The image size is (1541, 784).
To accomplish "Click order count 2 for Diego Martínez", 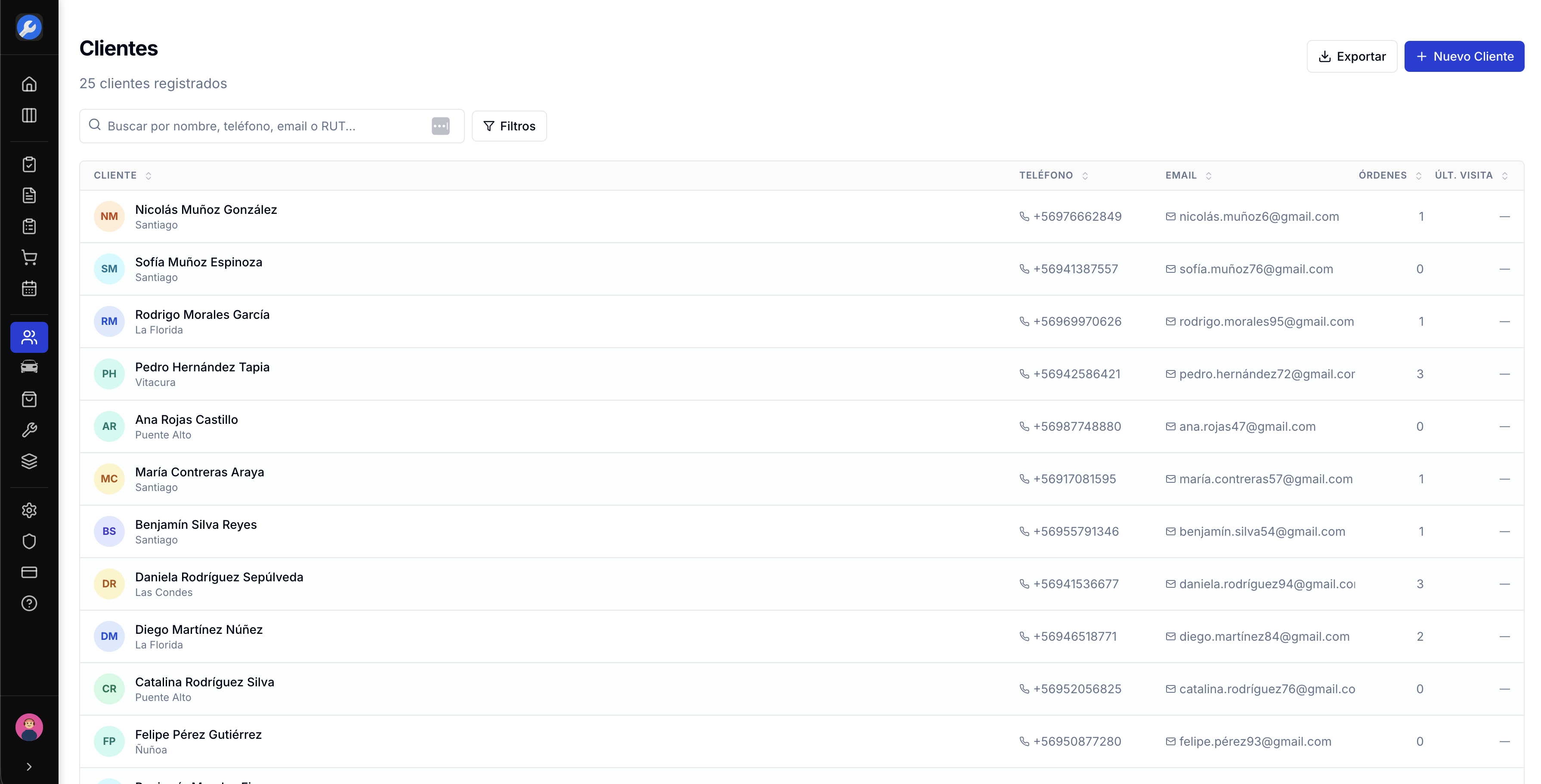I will click(x=1420, y=636).
